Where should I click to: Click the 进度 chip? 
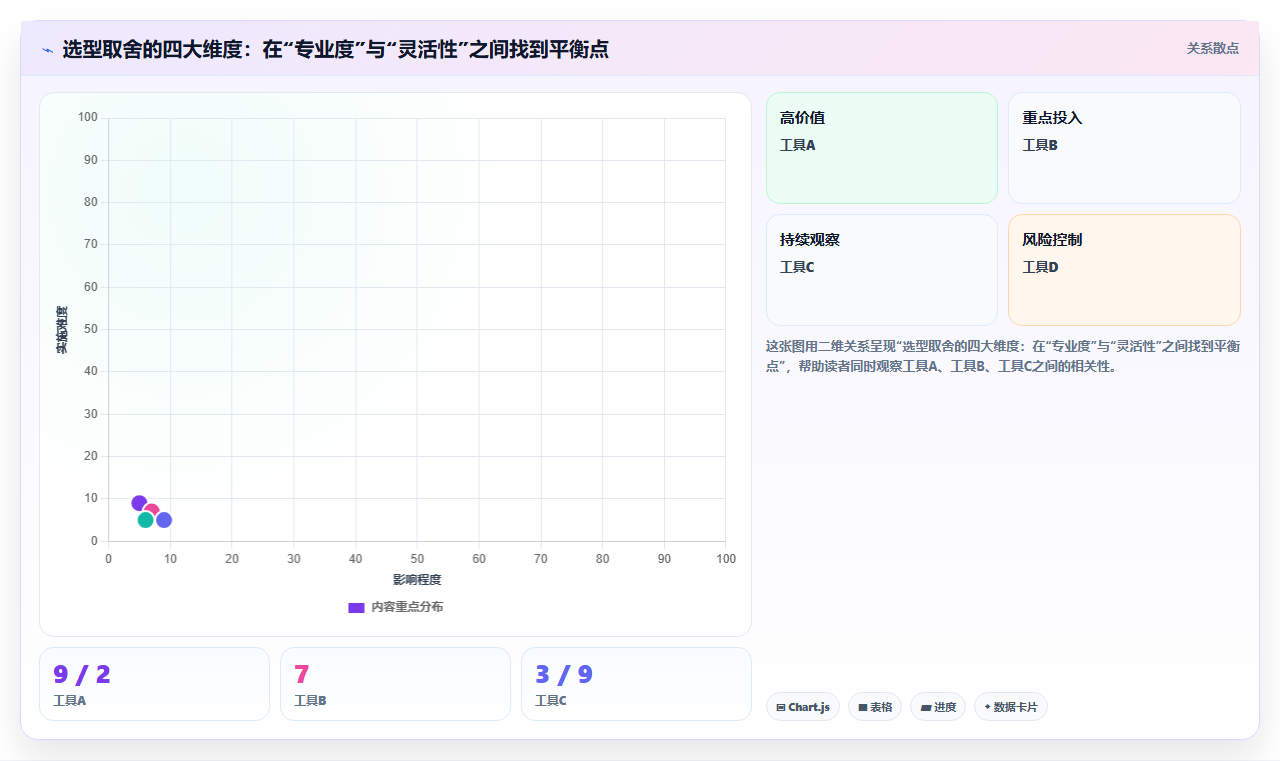(x=938, y=707)
